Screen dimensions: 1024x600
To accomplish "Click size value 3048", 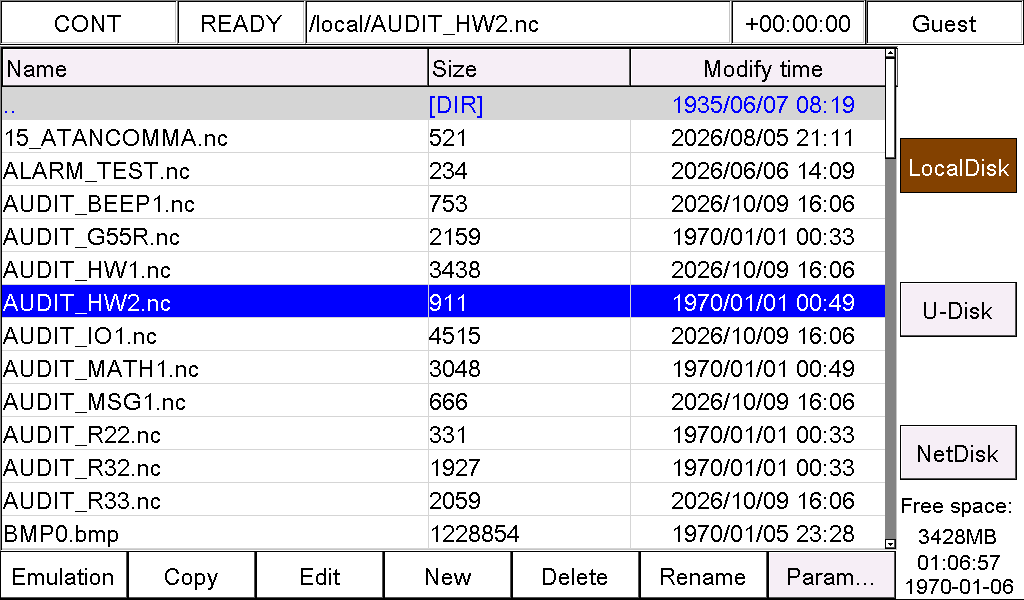I will (455, 369).
